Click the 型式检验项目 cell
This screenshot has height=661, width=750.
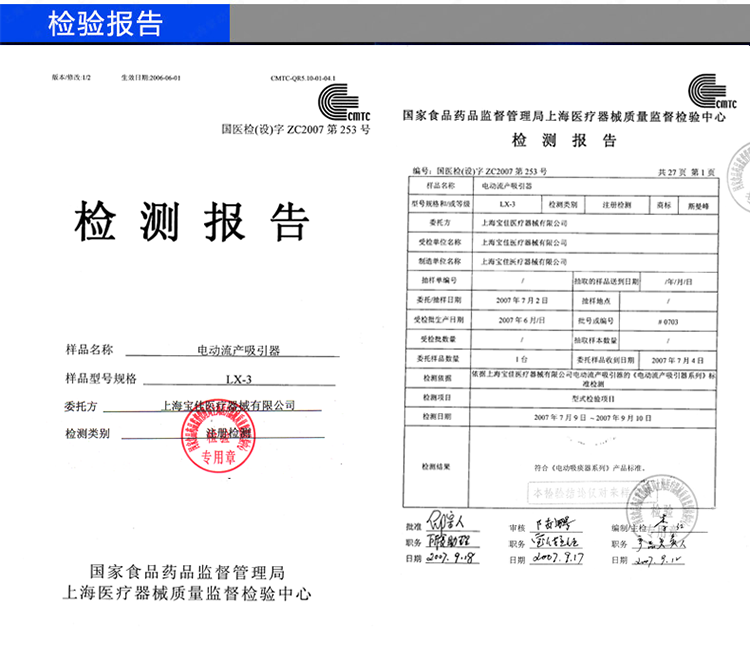(593, 398)
